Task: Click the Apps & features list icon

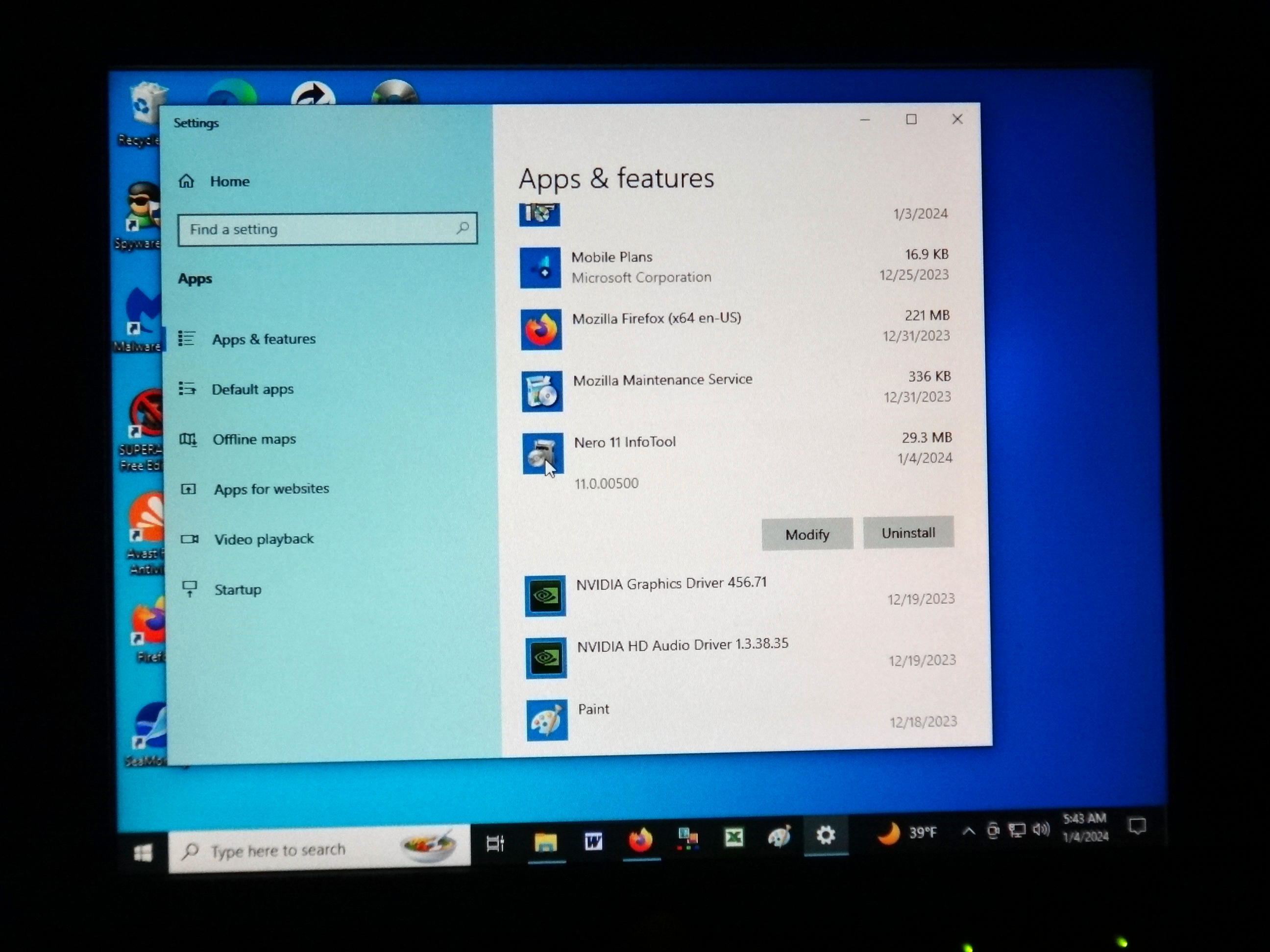Action: coord(187,338)
